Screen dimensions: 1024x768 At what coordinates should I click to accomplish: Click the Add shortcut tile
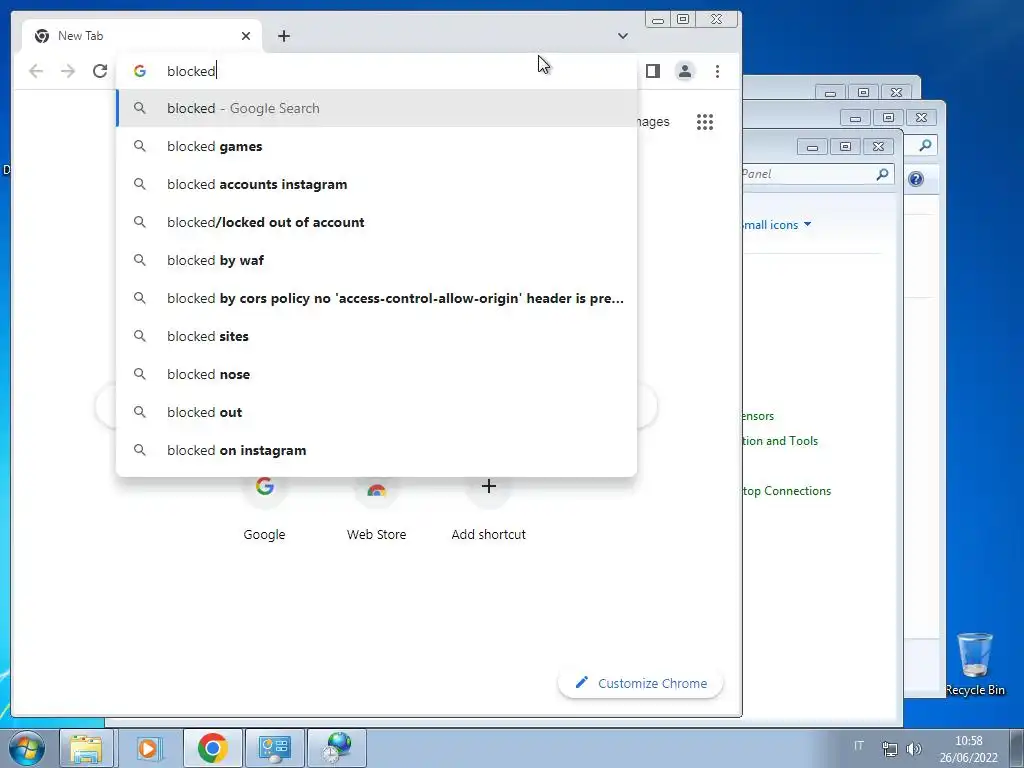pos(488,508)
